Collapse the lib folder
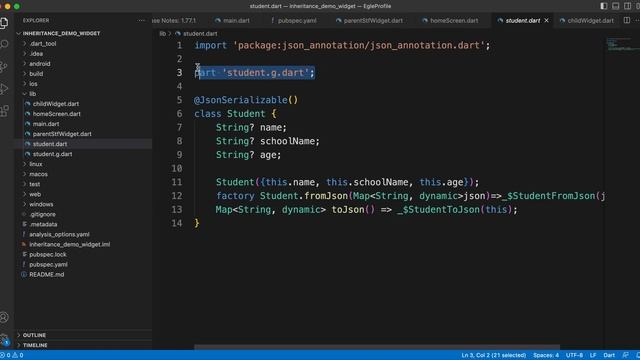The height and width of the screenshot is (360, 640). coord(32,94)
